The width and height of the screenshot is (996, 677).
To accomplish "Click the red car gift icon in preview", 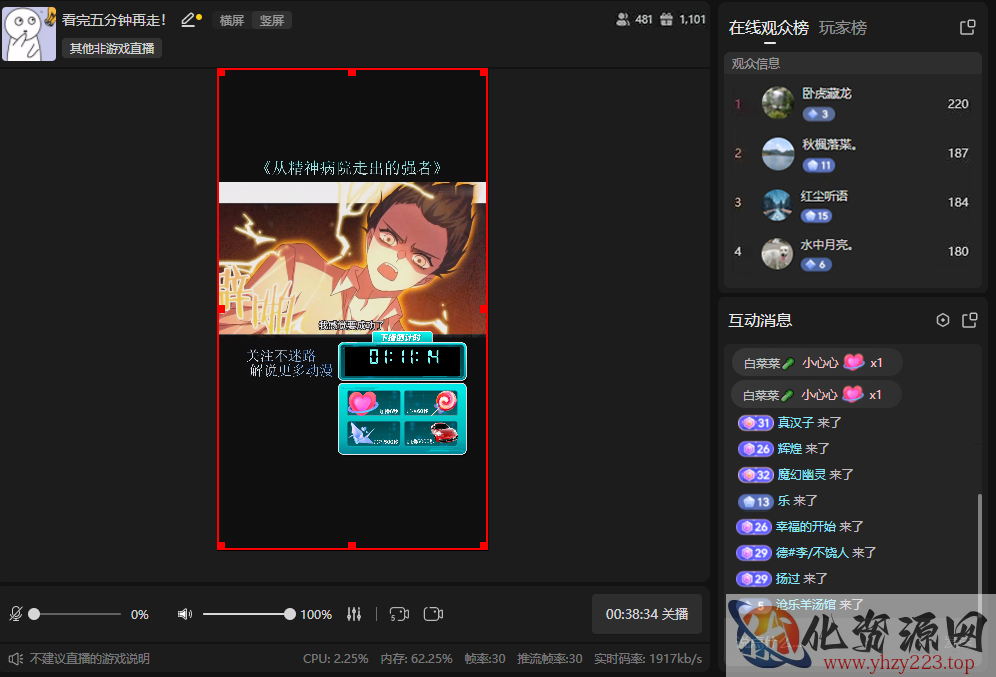I will point(444,433).
